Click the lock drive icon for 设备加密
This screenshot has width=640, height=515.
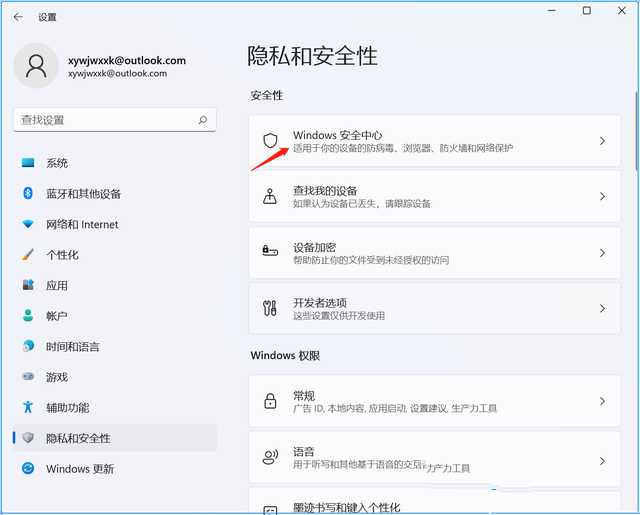click(270, 250)
